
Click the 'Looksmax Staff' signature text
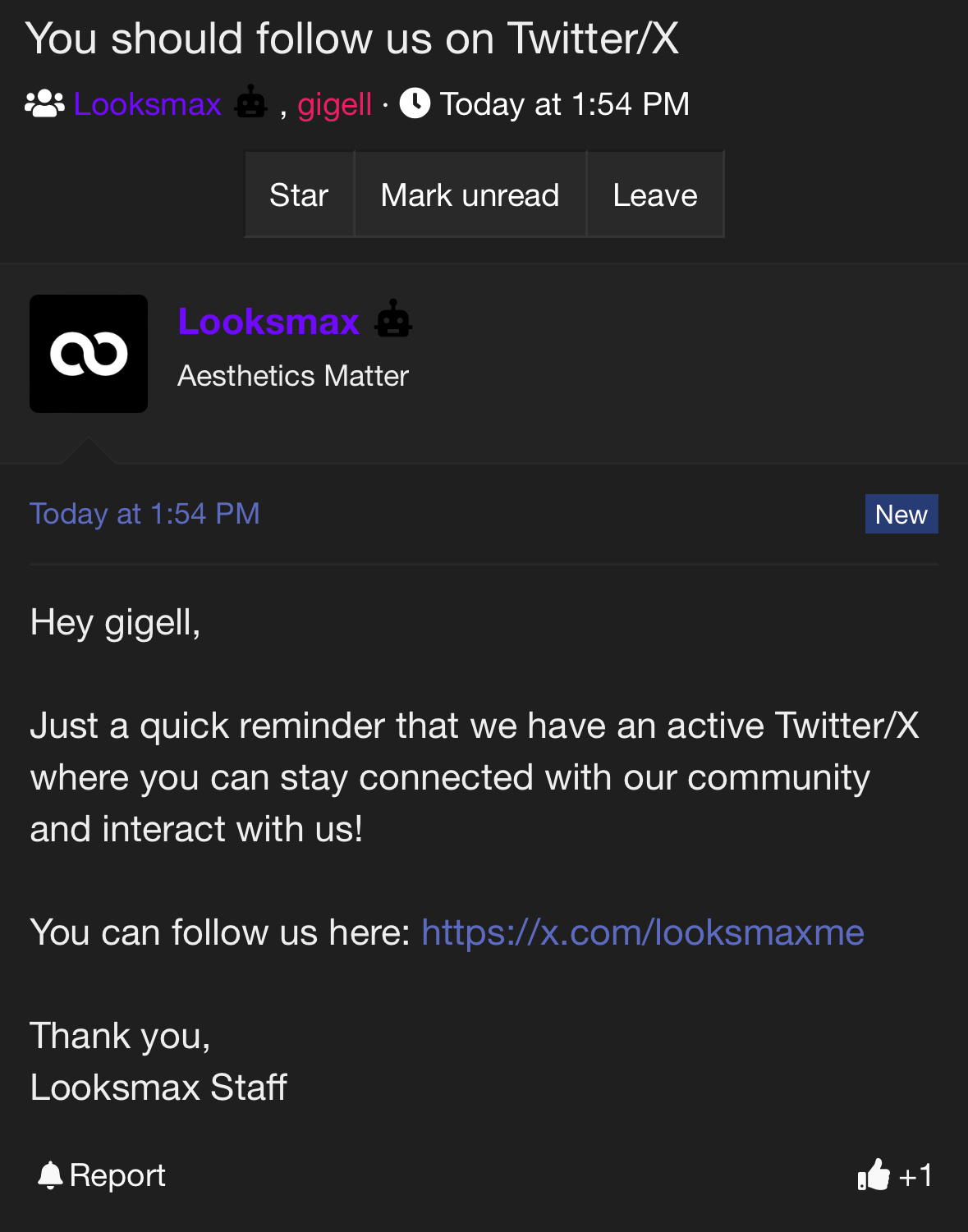coord(158,1088)
